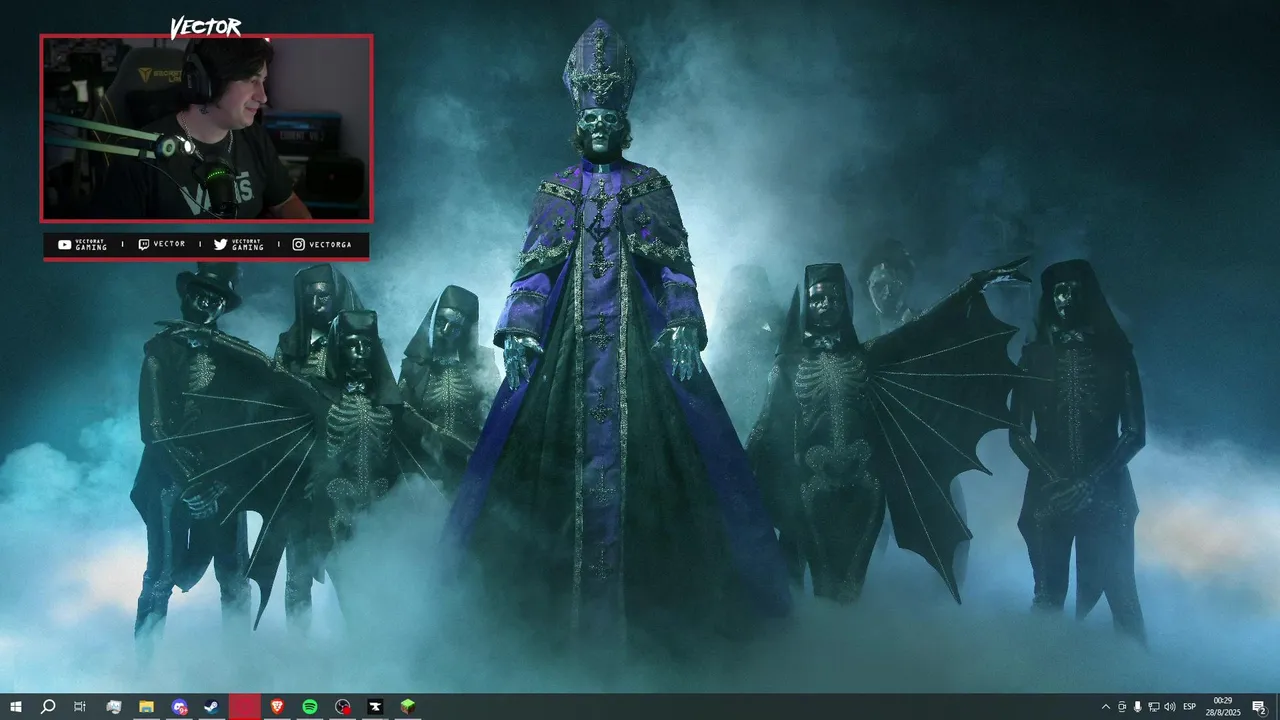Switch to the red highlighted taskbar app

pyautogui.click(x=245, y=707)
